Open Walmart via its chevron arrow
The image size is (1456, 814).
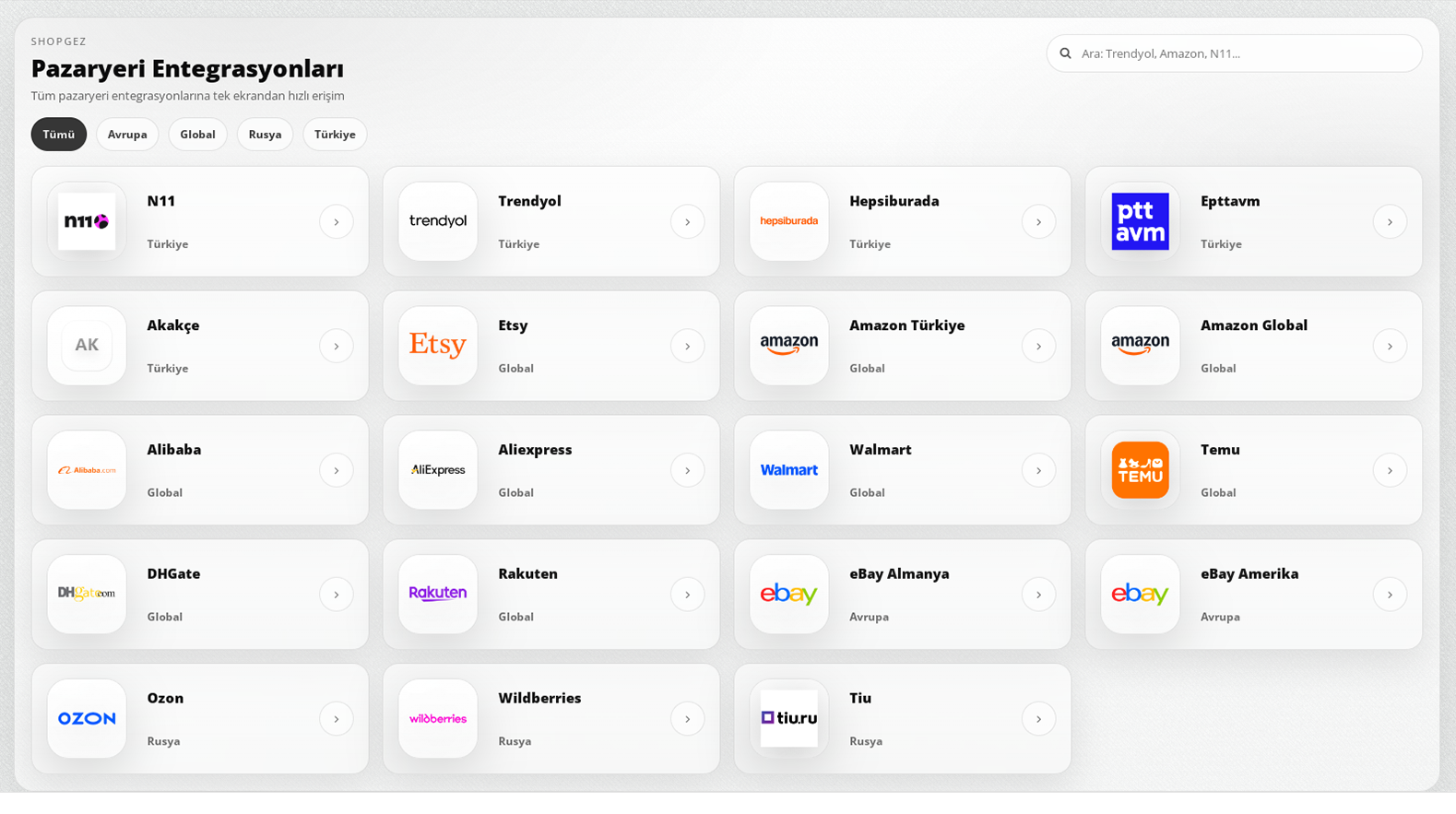coord(1039,471)
